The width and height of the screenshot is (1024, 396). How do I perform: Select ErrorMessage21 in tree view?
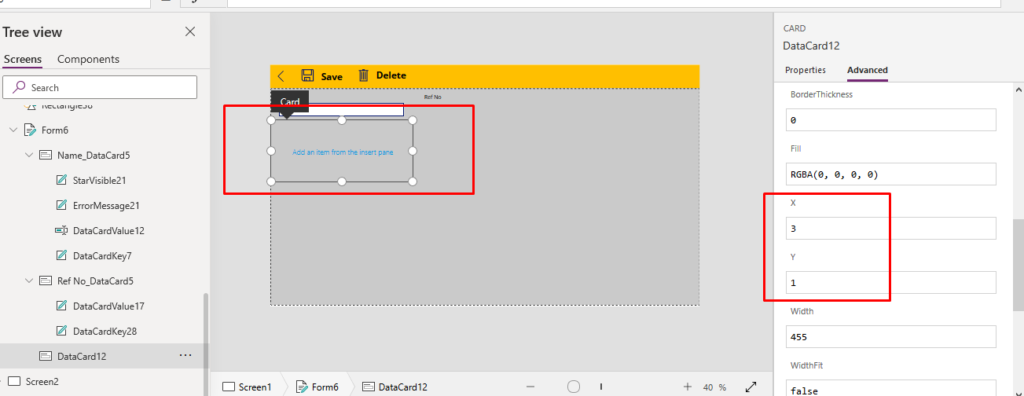(106, 205)
